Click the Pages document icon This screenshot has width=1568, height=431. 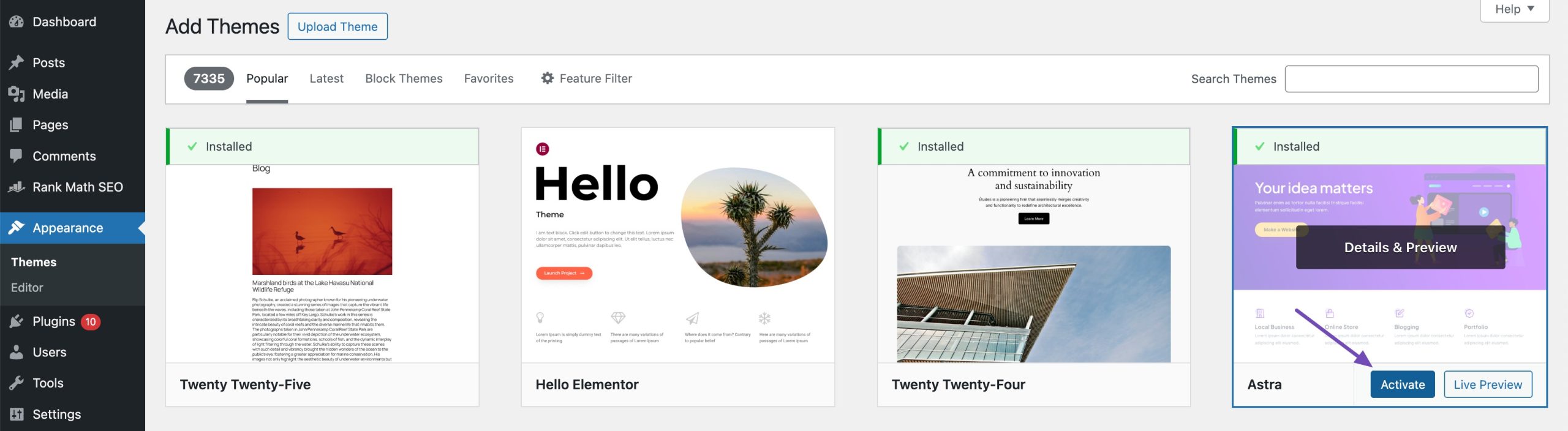pos(17,125)
